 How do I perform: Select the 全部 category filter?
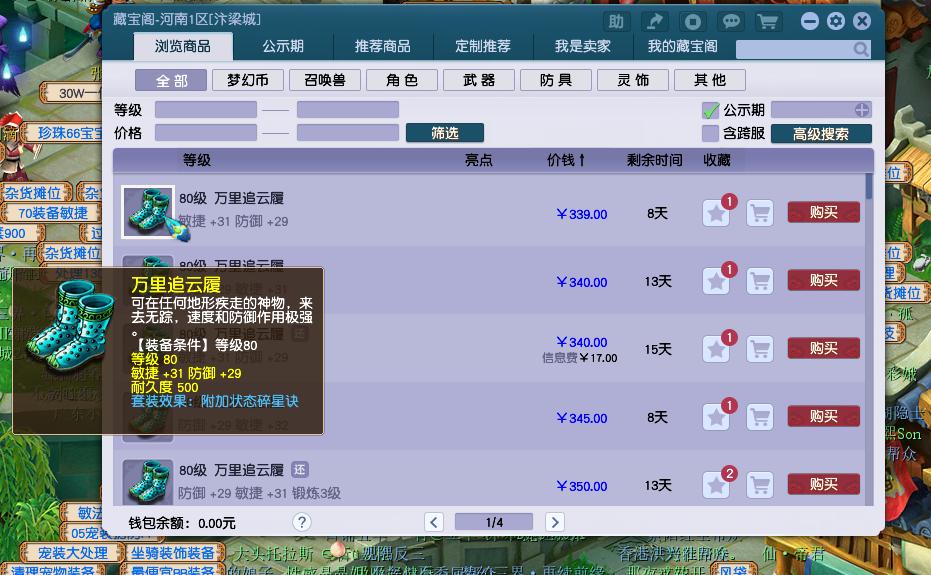click(171, 80)
